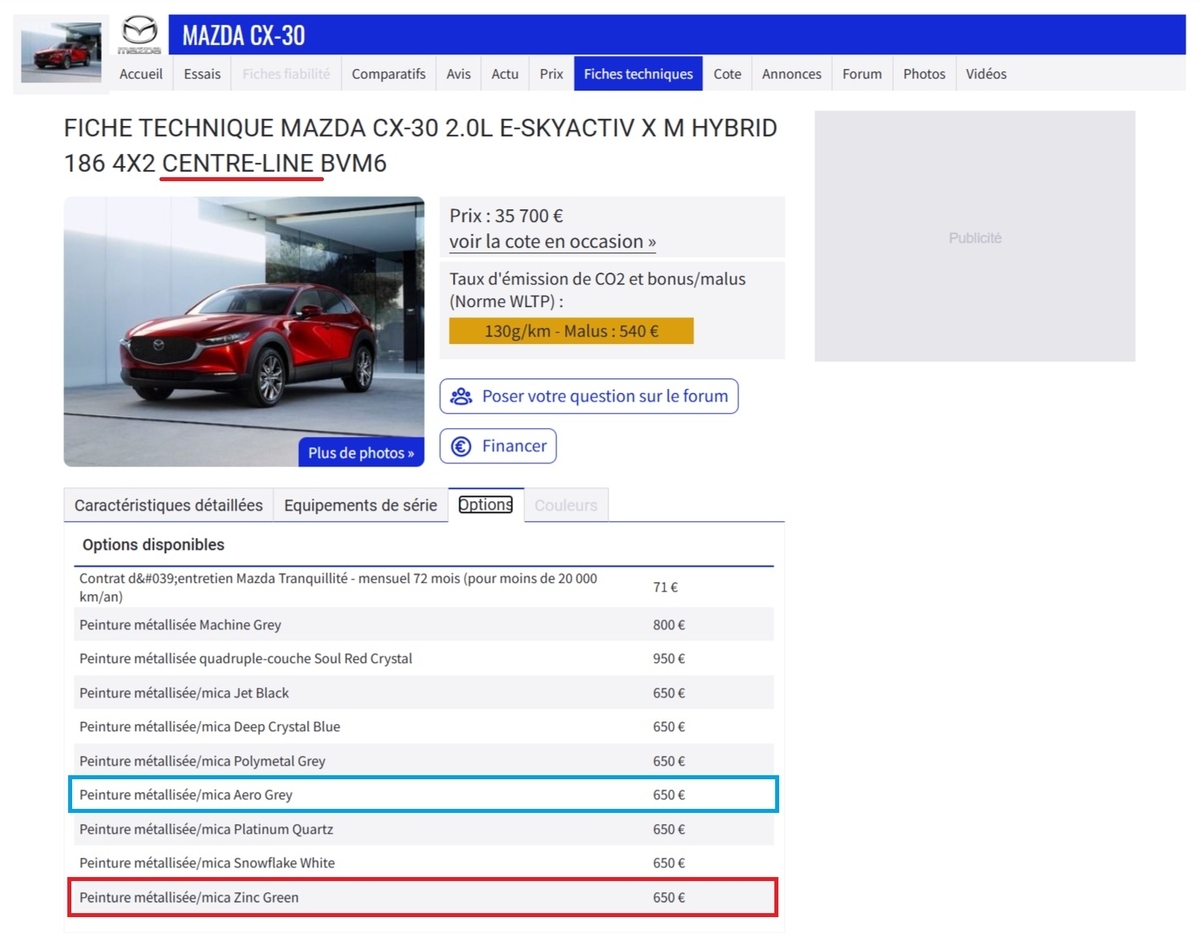Open the Forum menu item

click(862, 74)
